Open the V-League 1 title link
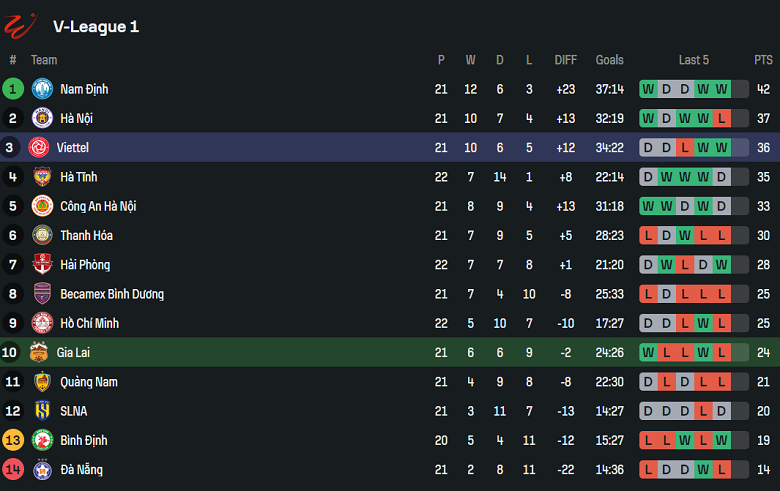 click(96, 27)
